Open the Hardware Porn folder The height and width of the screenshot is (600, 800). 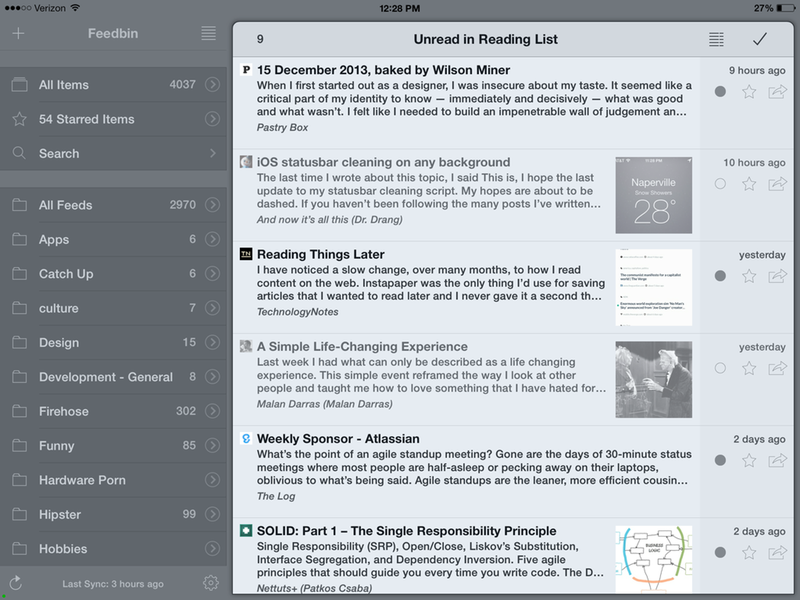113,480
